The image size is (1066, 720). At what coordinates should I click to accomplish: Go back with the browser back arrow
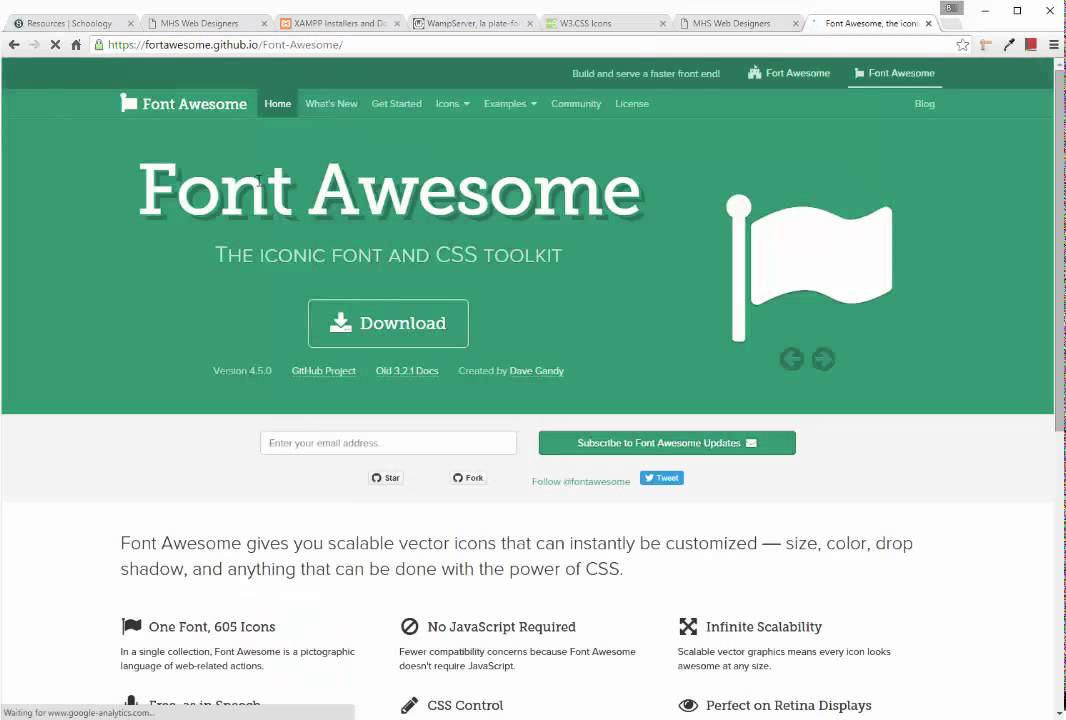point(14,45)
